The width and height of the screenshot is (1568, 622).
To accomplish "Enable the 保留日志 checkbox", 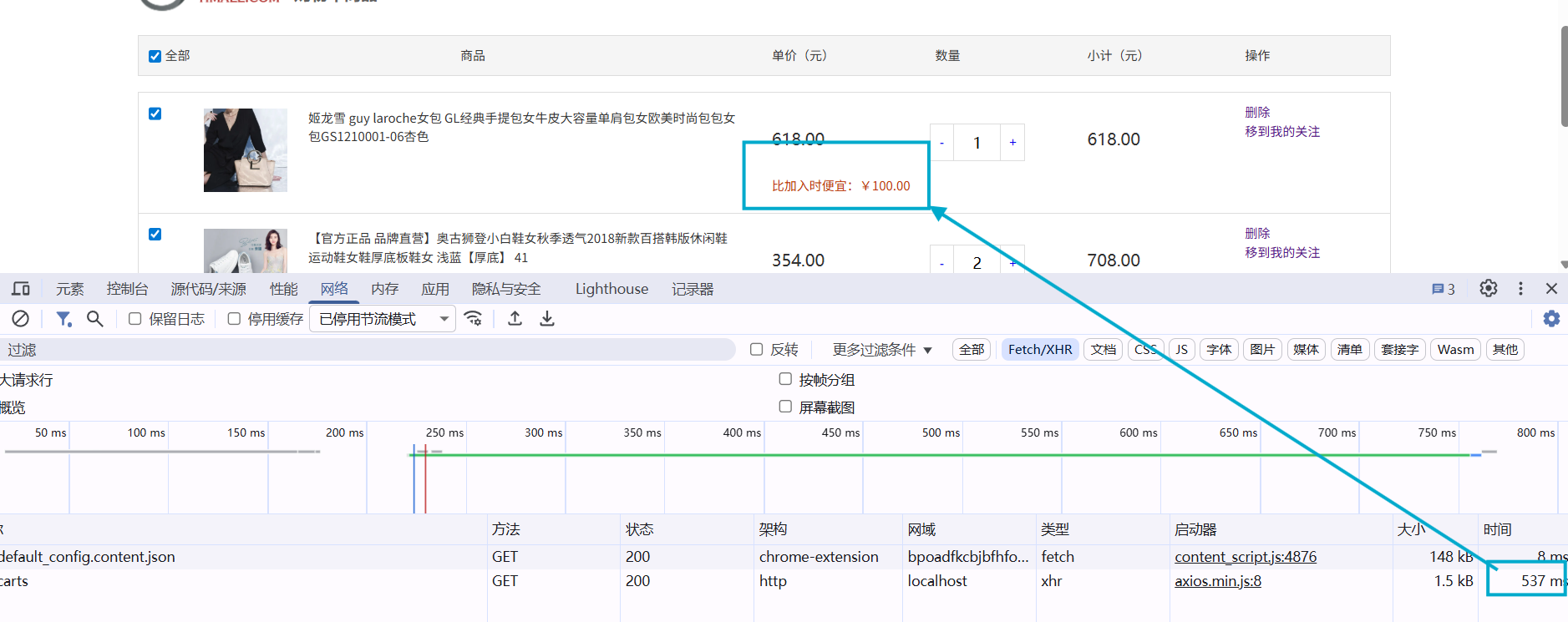I will tap(134, 319).
